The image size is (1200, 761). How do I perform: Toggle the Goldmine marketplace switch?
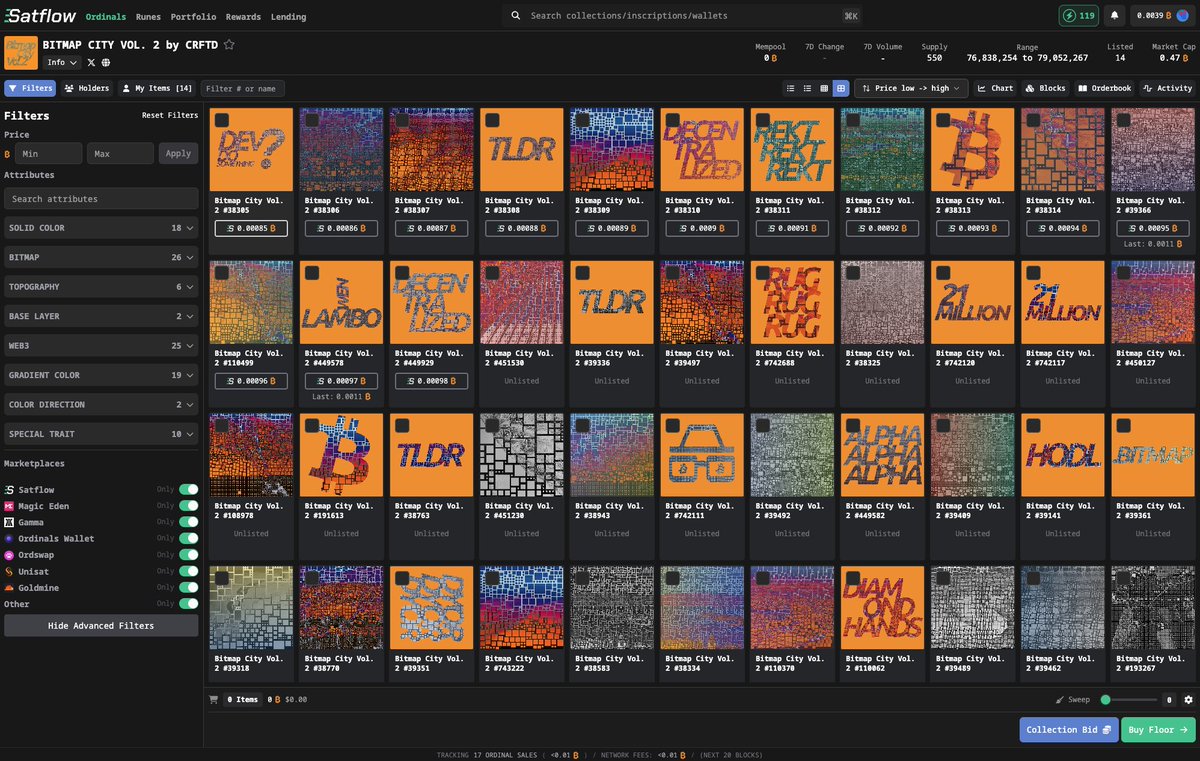188,587
